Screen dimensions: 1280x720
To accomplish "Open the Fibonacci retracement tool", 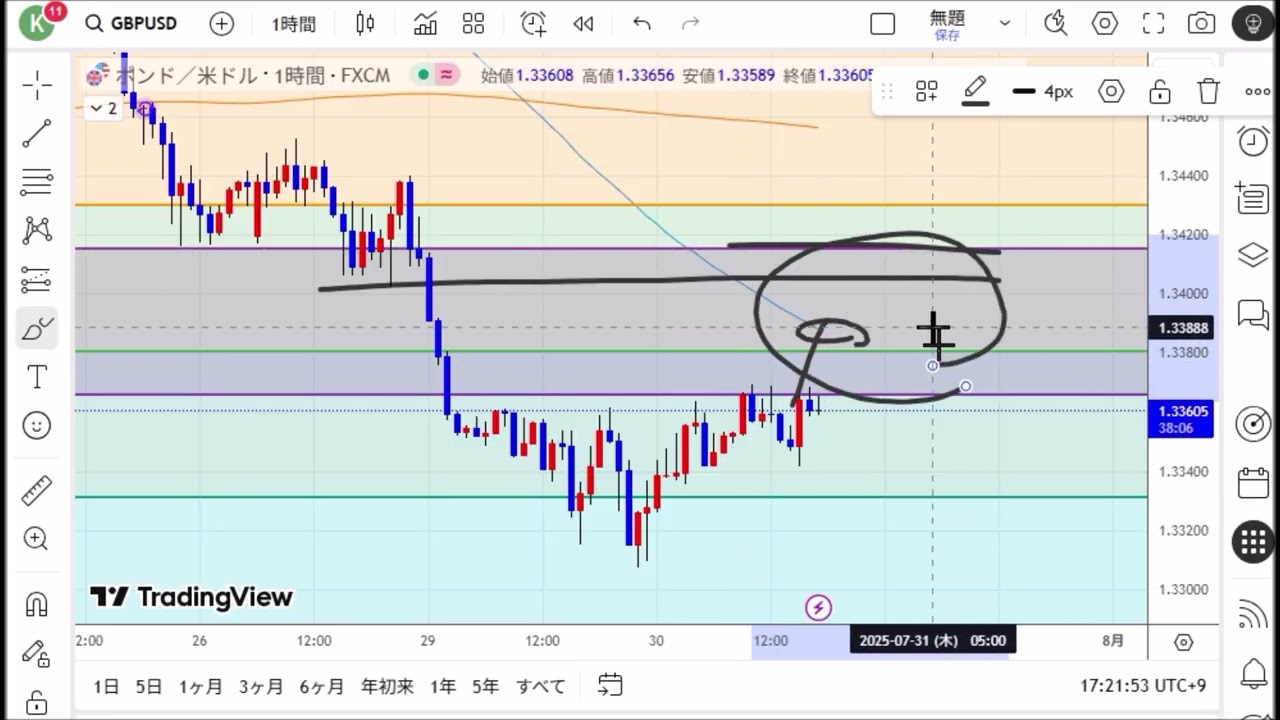I will (37, 182).
